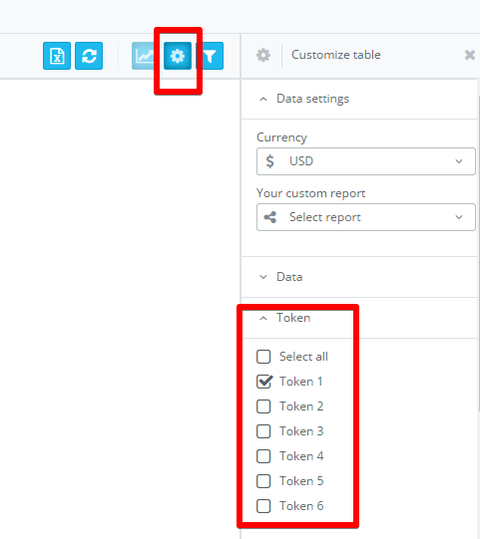Image resolution: width=480 pixels, height=539 pixels.
Task: Enable the Token 5 checkbox
Action: pos(264,481)
